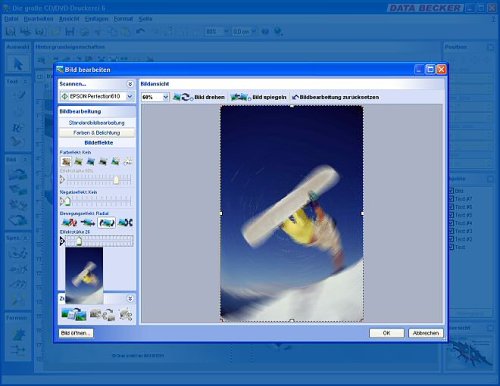Open the 60% zoom dropdown in Bildansicht

pyautogui.click(x=165, y=97)
